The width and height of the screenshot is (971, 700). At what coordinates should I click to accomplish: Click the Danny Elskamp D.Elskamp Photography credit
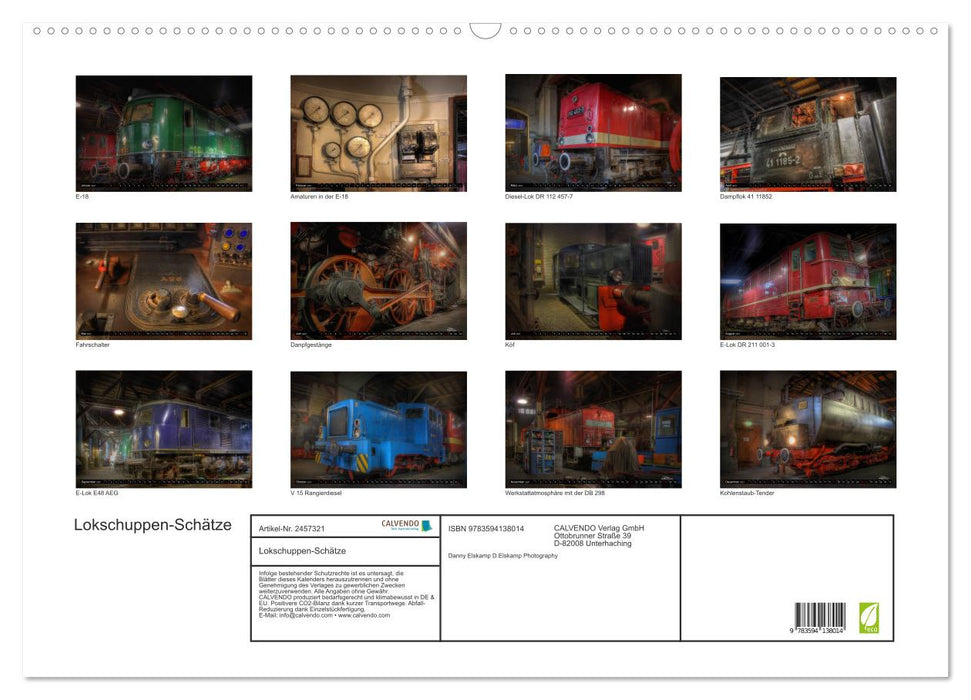click(503, 556)
